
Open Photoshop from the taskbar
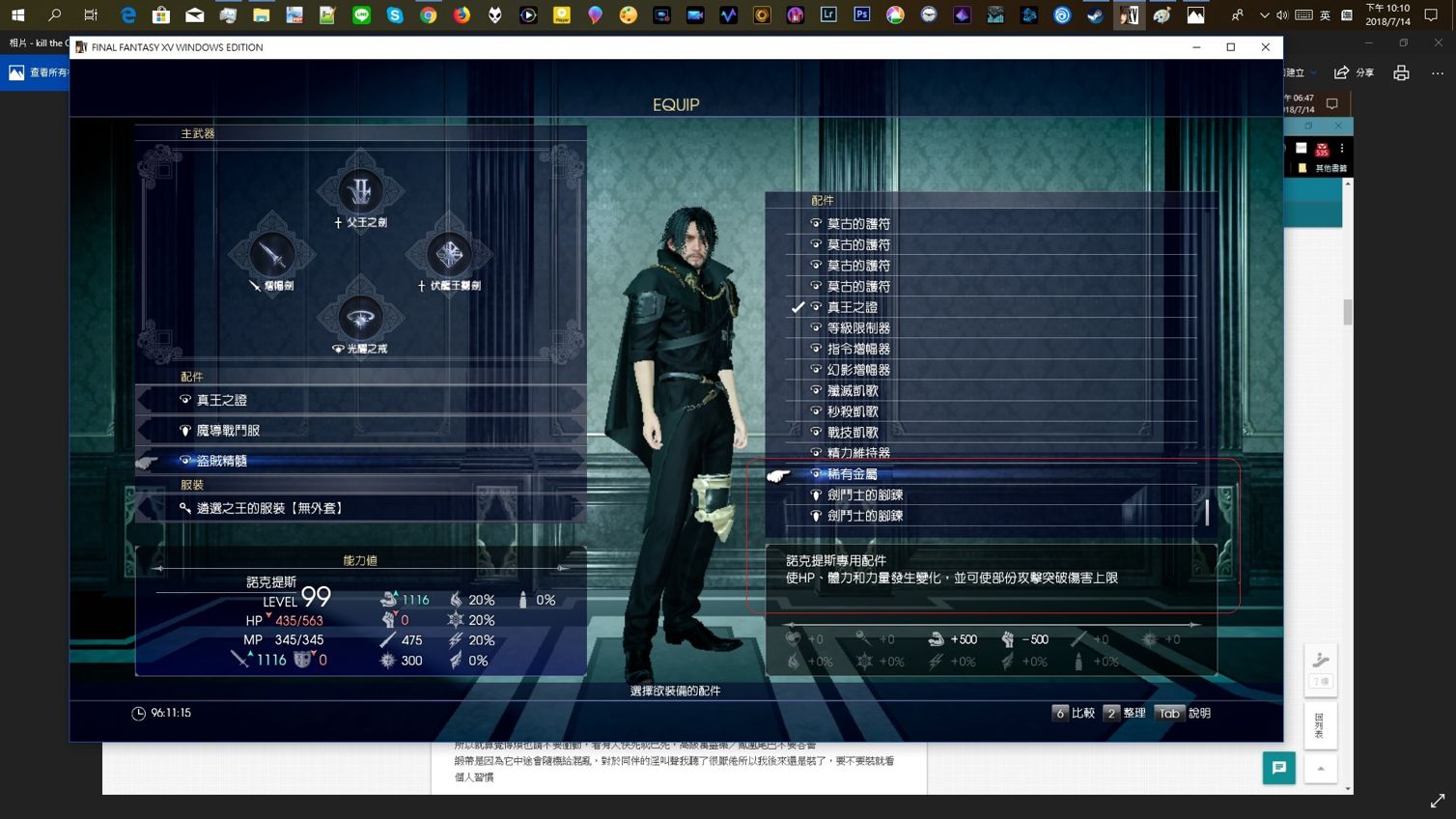[x=862, y=15]
